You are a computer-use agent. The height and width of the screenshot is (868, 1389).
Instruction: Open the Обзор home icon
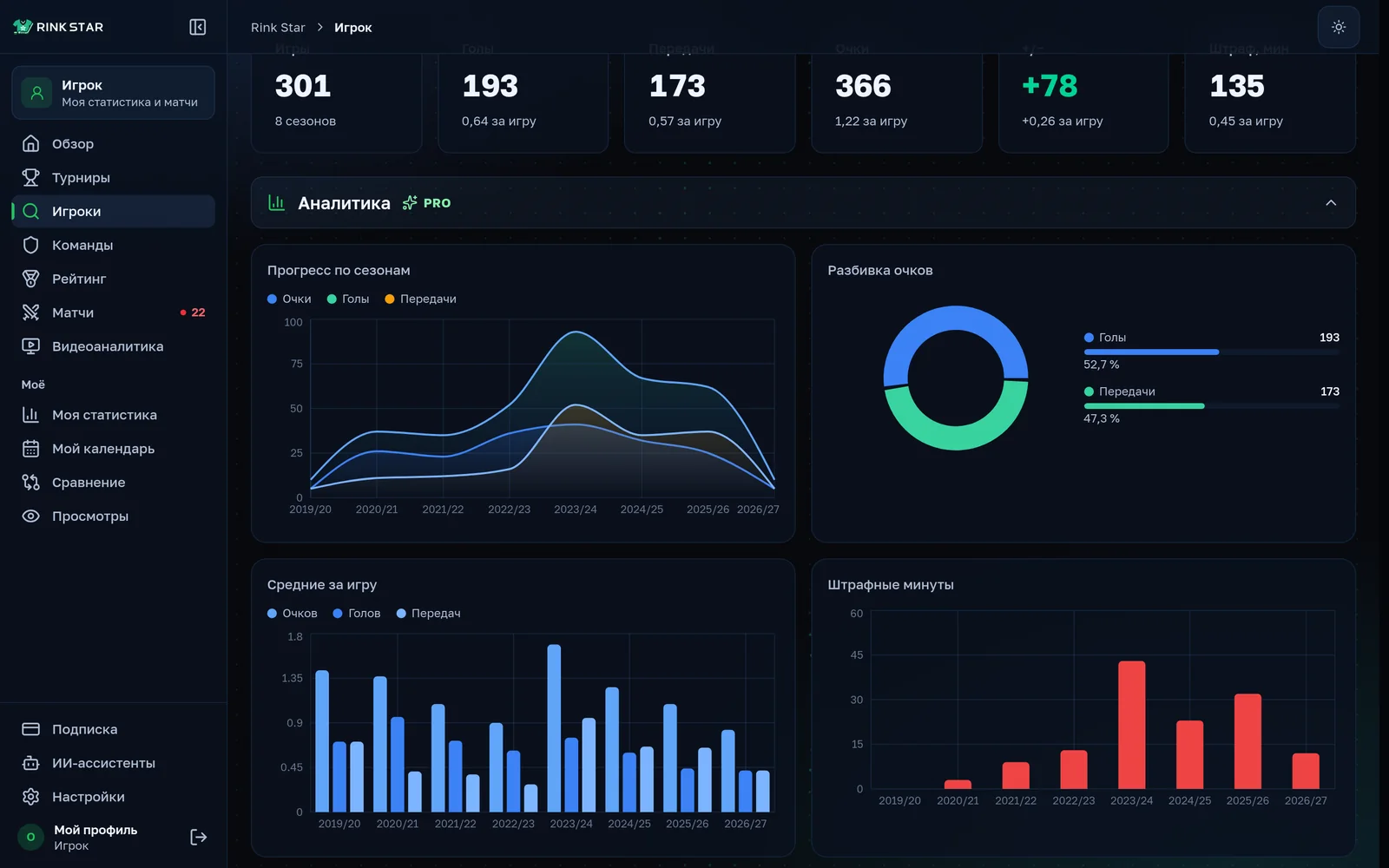pyautogui.click(x=30, y=143)
